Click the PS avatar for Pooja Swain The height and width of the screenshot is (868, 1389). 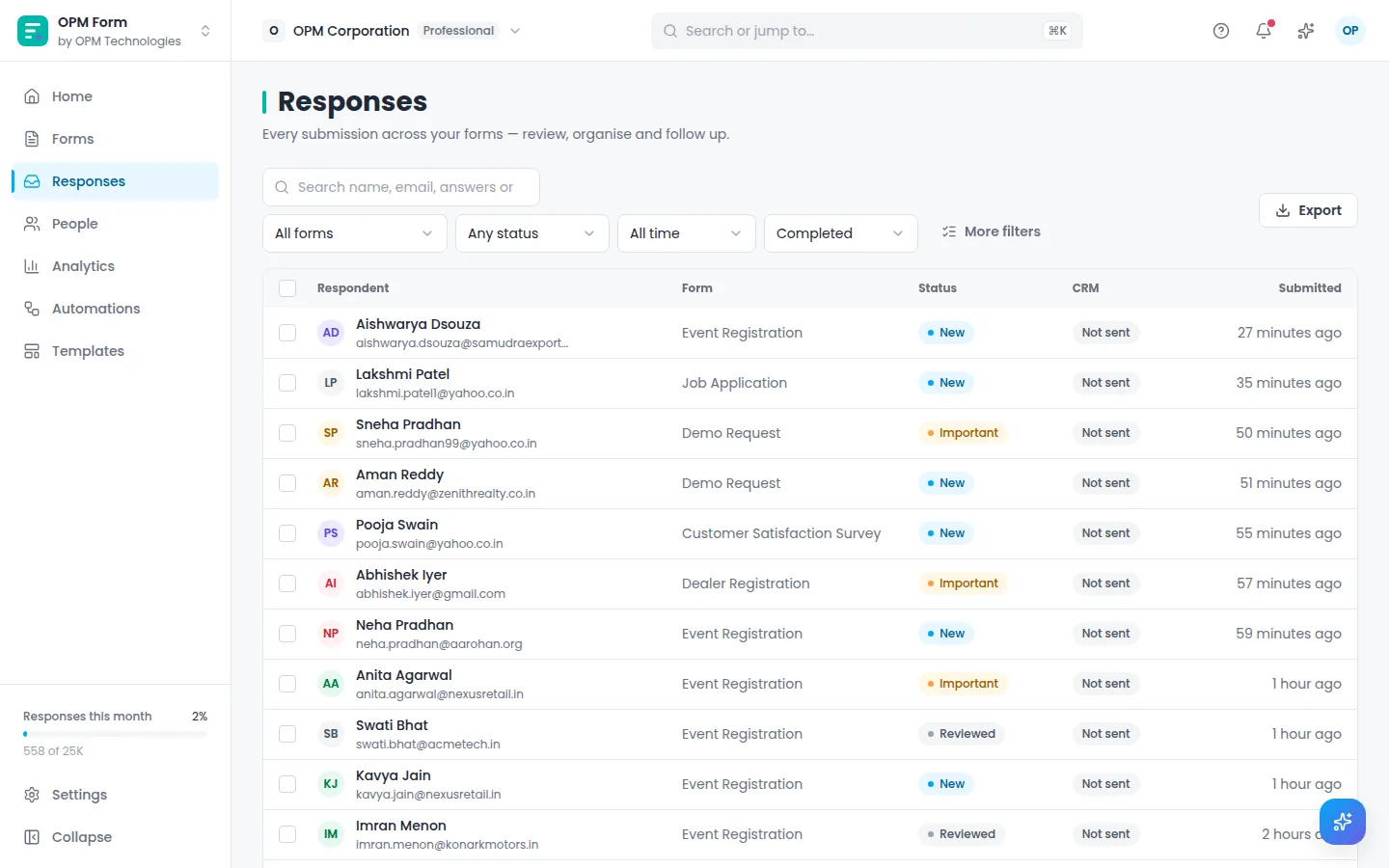[331, 533]
